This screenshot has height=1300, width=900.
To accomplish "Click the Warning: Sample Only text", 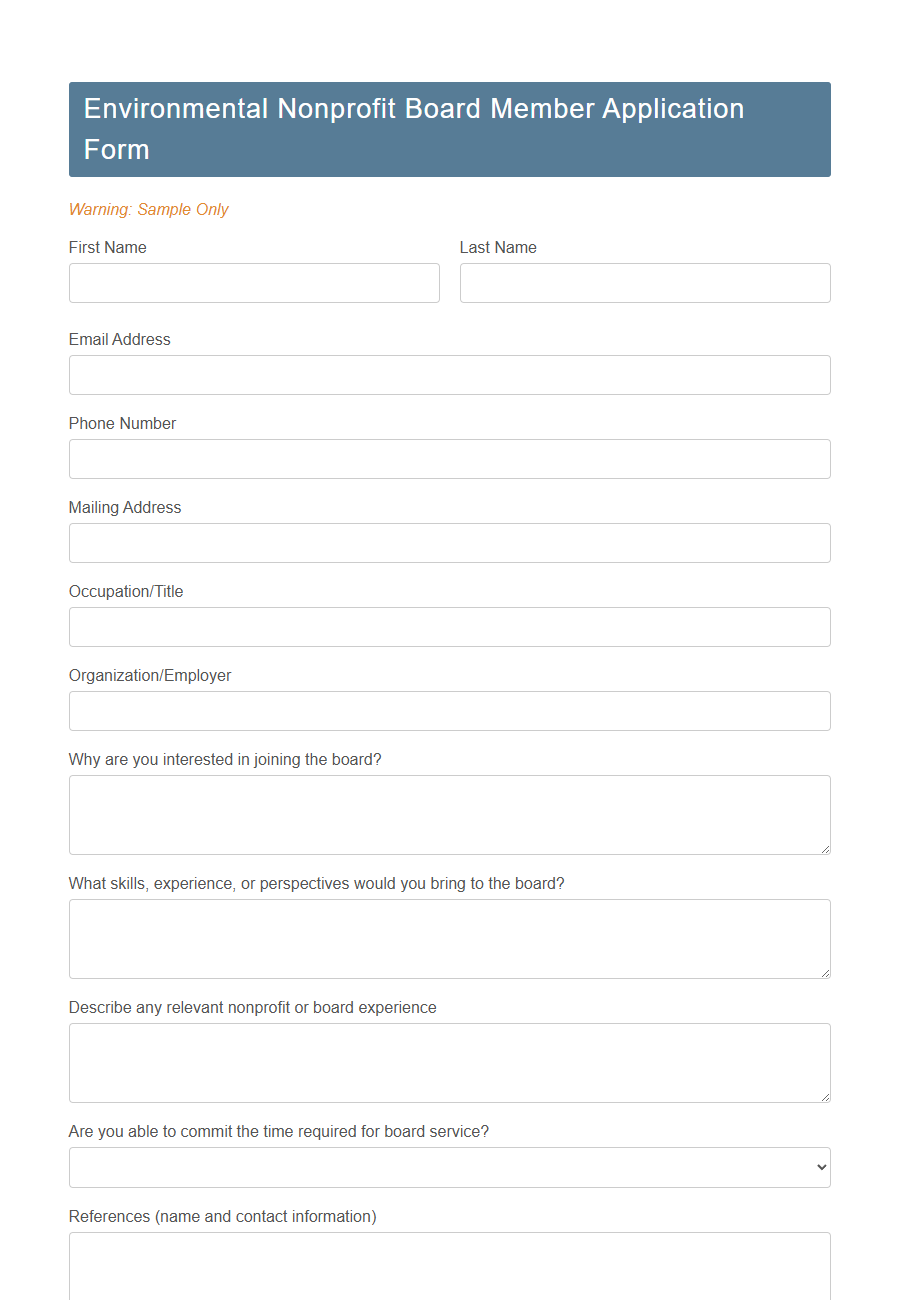I will tap(148, 209).
